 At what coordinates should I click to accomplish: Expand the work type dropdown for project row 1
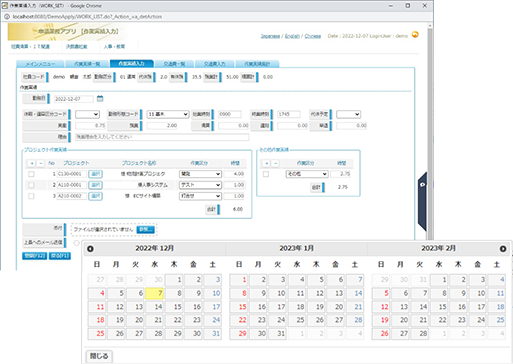(200, 174)
